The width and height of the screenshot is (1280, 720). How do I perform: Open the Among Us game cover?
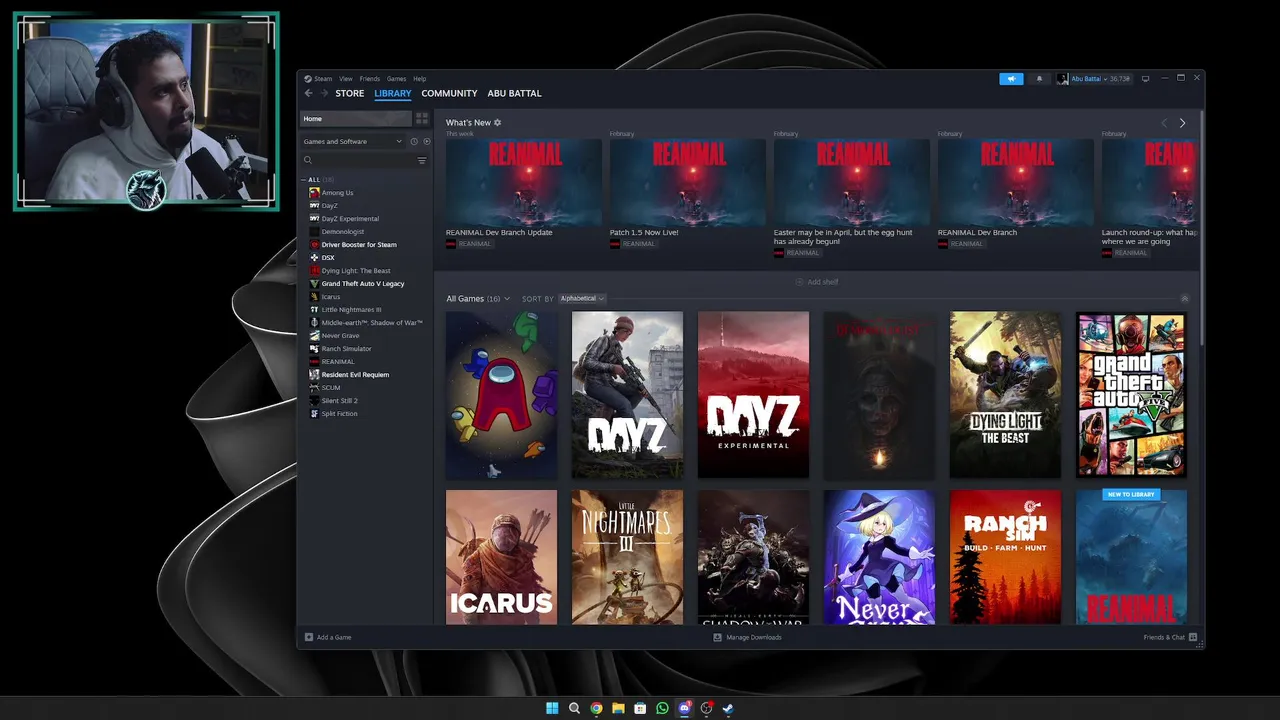[501, 395]
